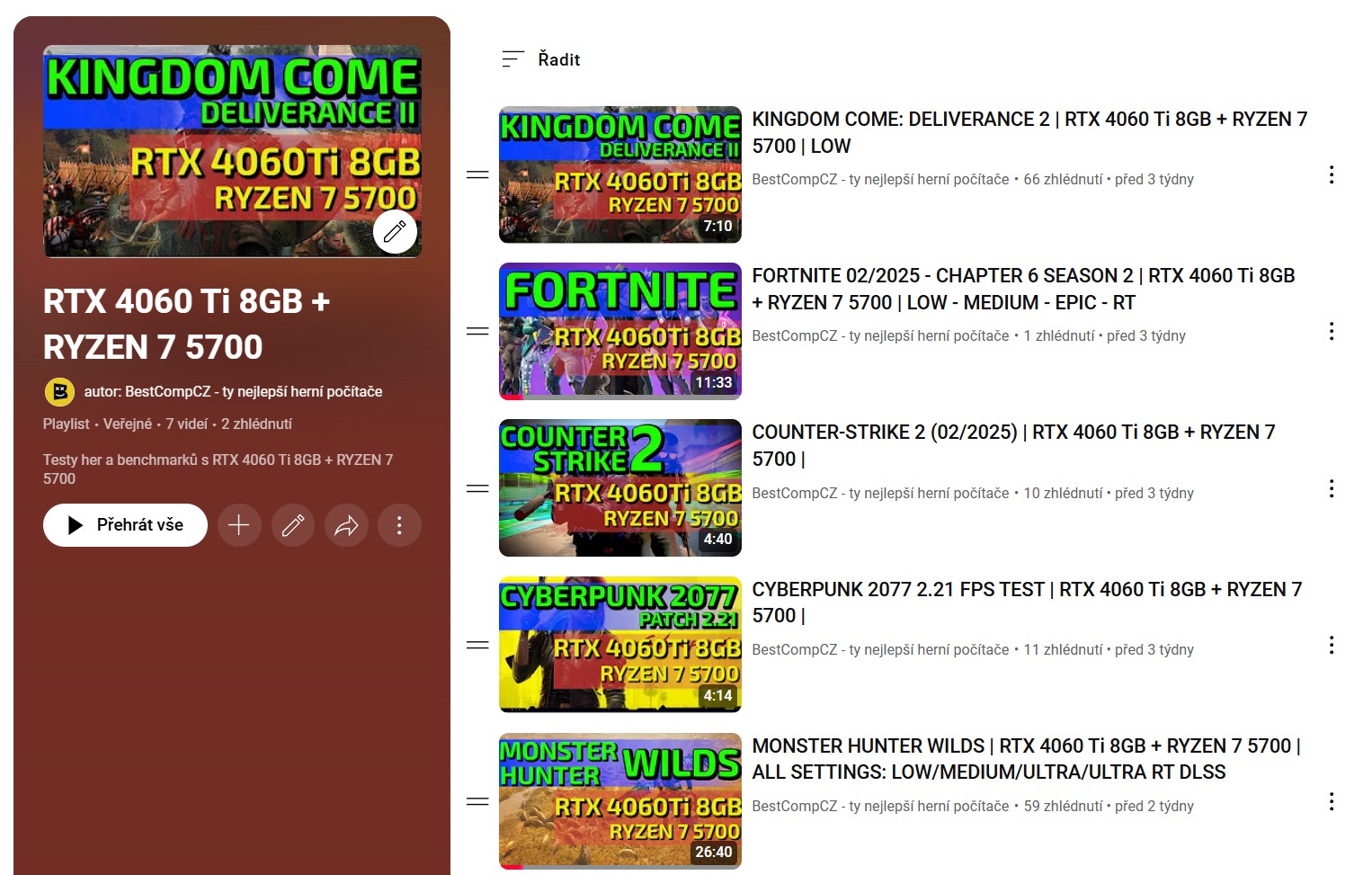
Task: Grab the drag handle for Fortnite video
Action: [x=477, y=331]
